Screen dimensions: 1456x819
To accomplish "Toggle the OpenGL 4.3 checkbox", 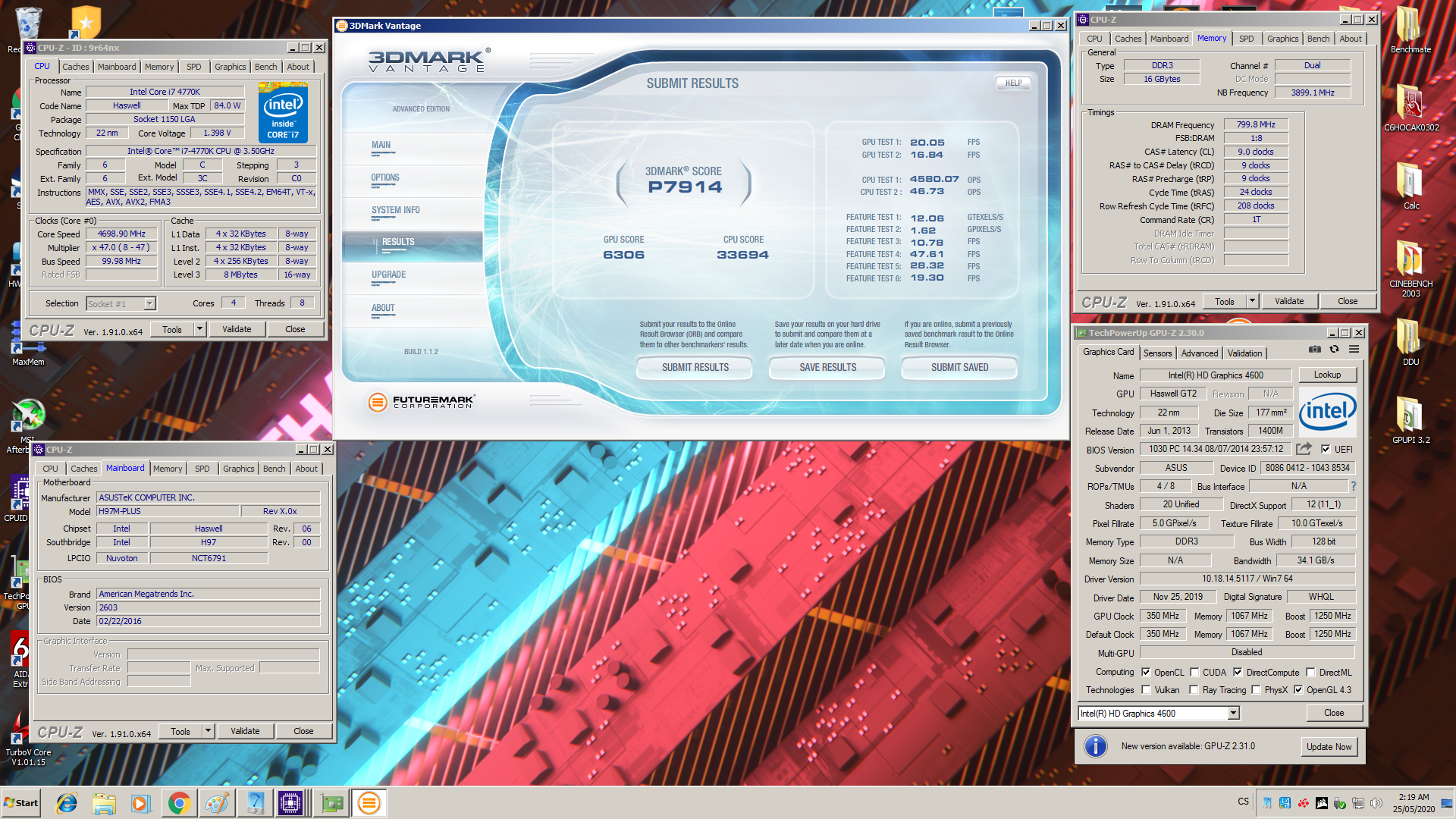I will [x=1298, y=689].
